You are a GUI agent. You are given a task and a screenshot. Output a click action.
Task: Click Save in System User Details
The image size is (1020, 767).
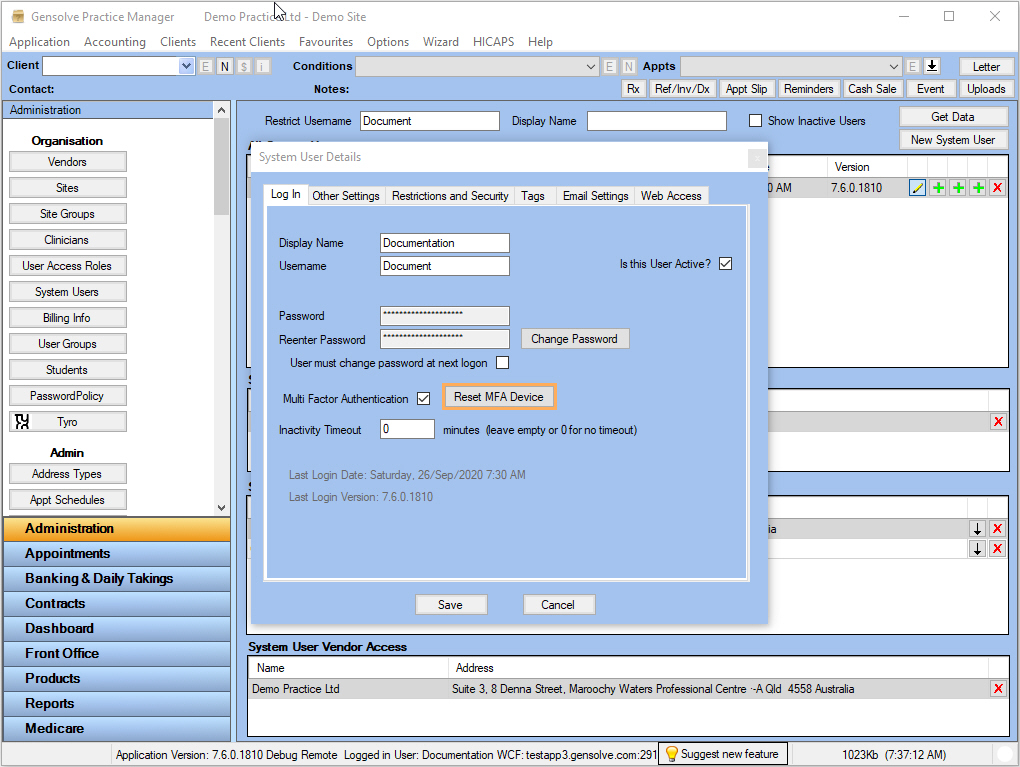tap(450, 604)
